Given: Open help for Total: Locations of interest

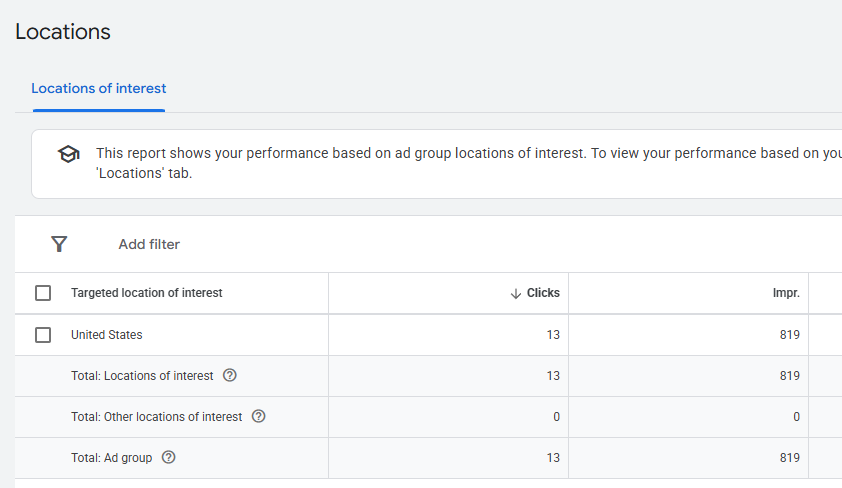Looking at the screenshot, I should pos(230,376).
